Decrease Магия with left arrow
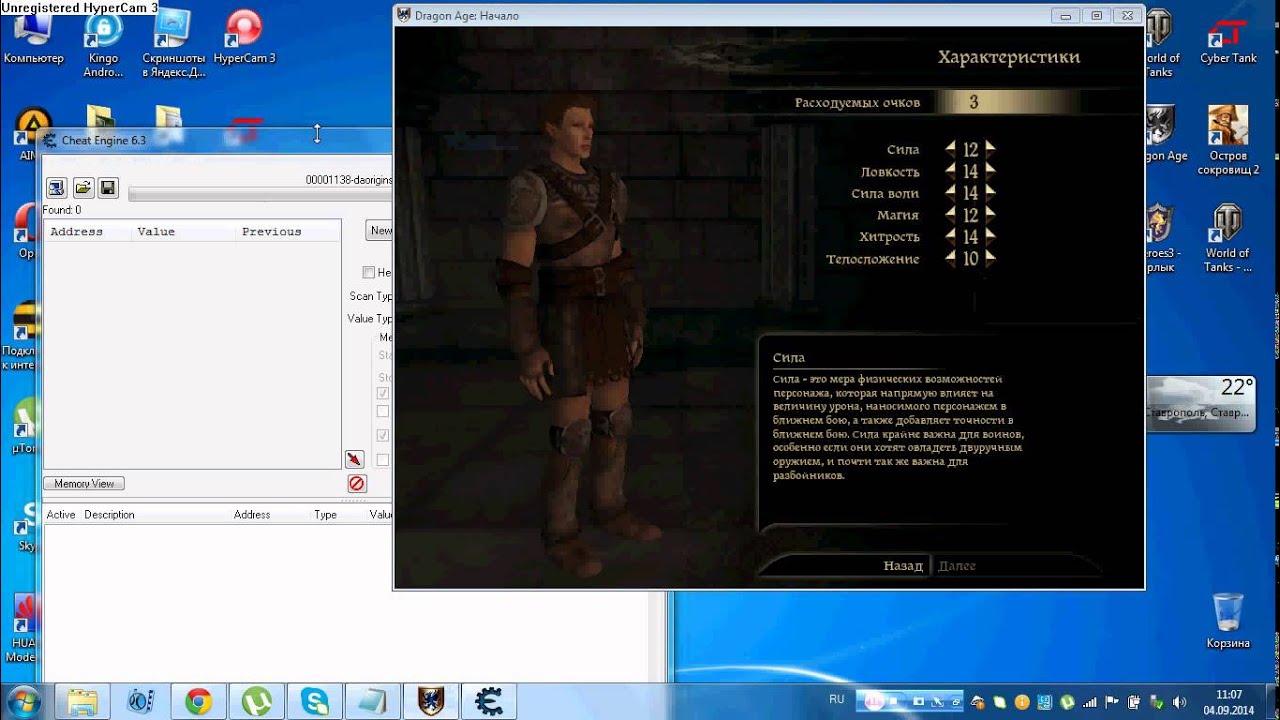This screenshot has height=720, width=1280. 950,214
